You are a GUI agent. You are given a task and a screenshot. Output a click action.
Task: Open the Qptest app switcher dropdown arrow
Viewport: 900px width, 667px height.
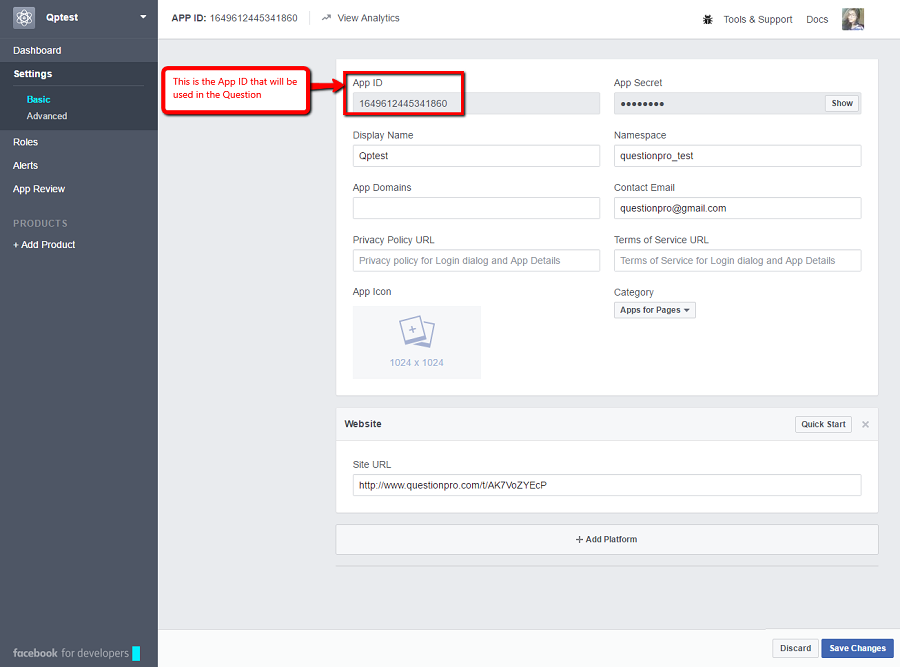[143, 17]
